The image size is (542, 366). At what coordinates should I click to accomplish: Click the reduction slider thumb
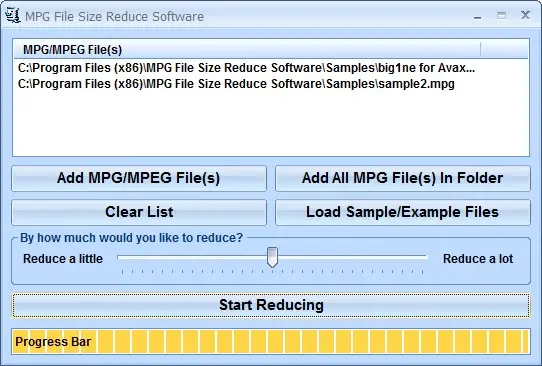click(272, 257)
